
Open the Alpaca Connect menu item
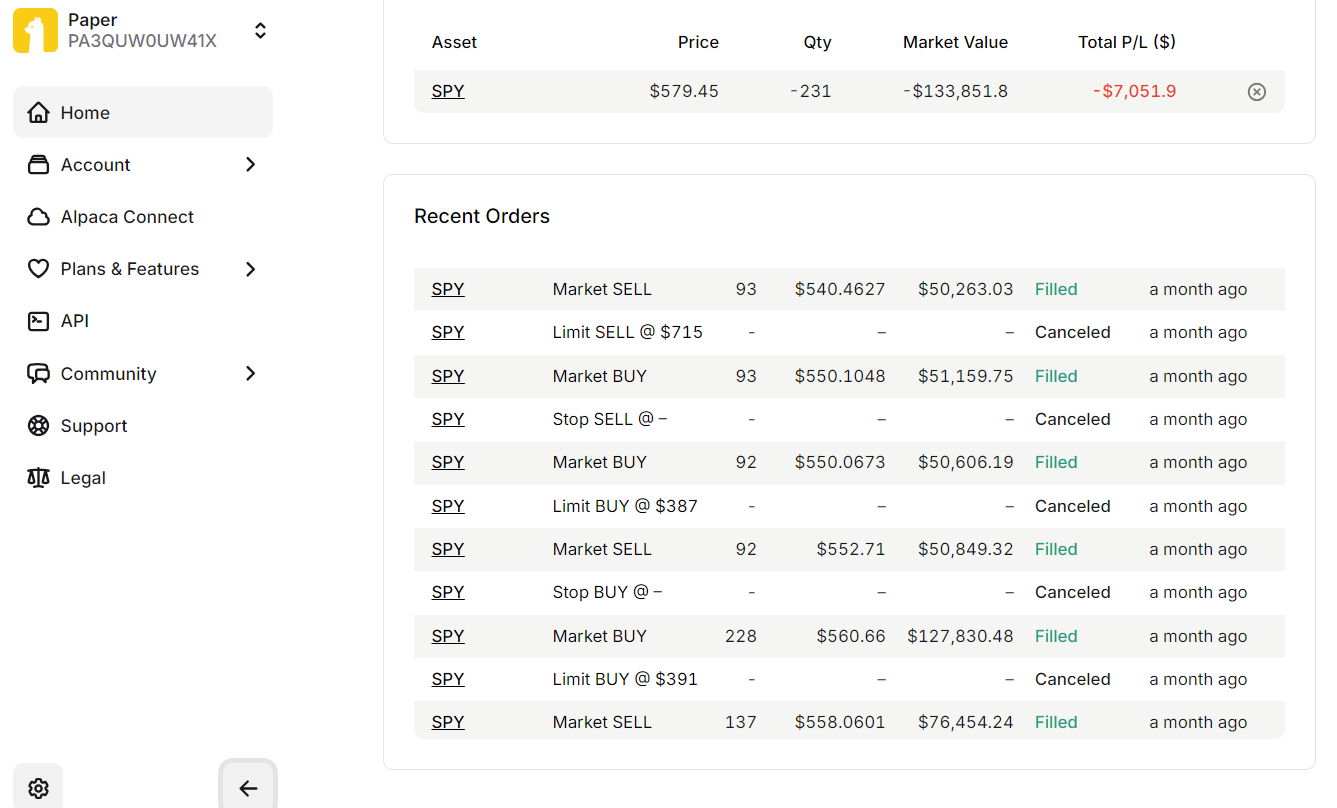coord(127,217)
